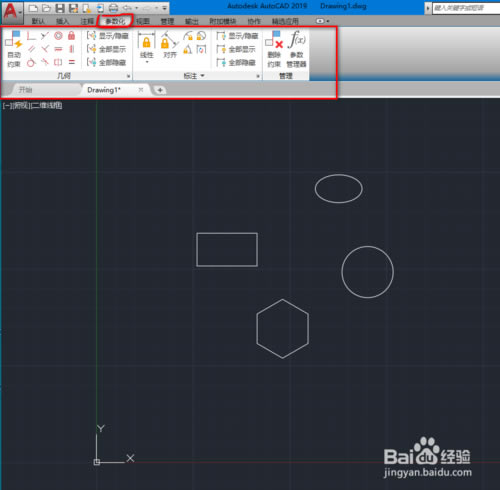Open the 开始 file tab
500x490 pixels.
[26, 90]
